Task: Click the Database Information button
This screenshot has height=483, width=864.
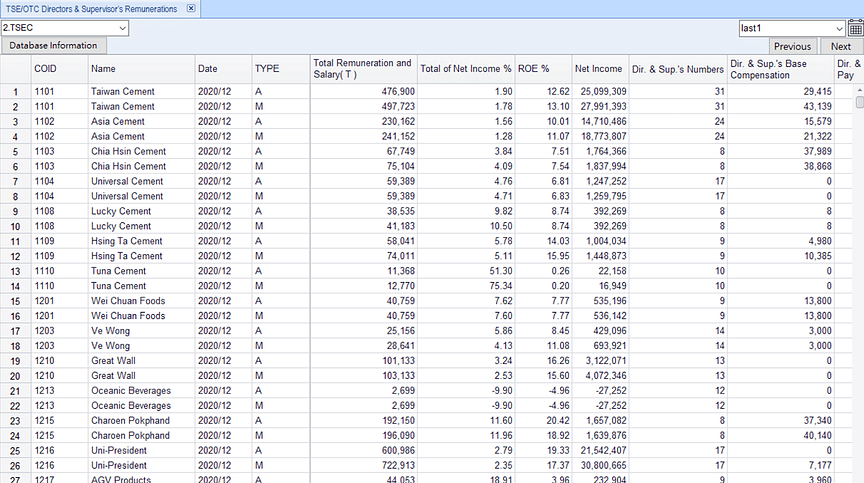Action: [53, 46]
